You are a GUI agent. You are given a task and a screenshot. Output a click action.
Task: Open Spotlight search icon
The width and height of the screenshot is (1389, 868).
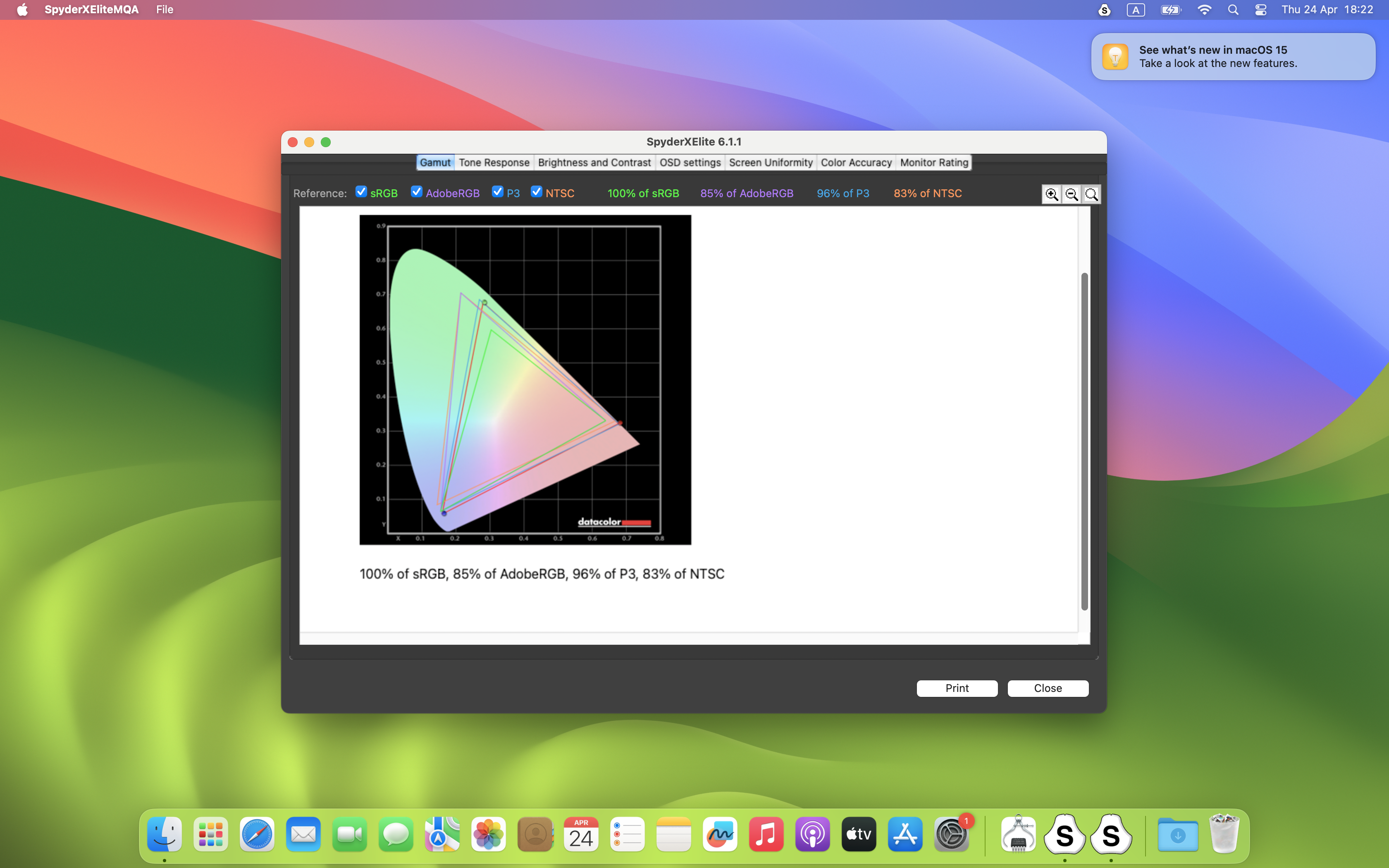(1233, 10)
